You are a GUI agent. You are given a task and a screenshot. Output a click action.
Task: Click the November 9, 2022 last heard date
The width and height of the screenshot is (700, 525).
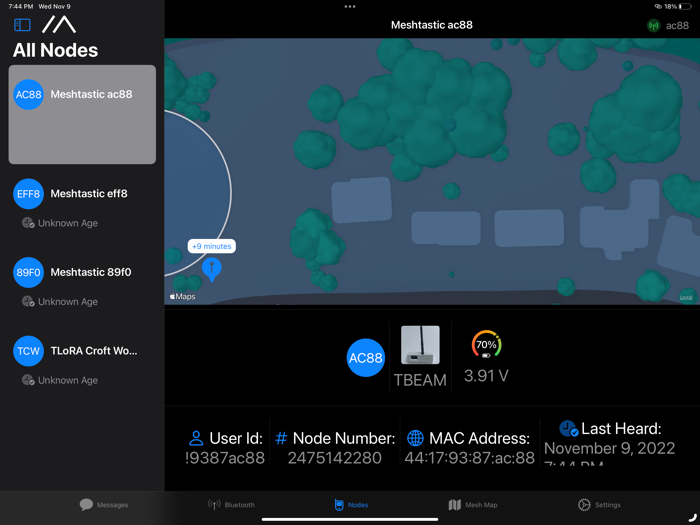coord(609,448)
